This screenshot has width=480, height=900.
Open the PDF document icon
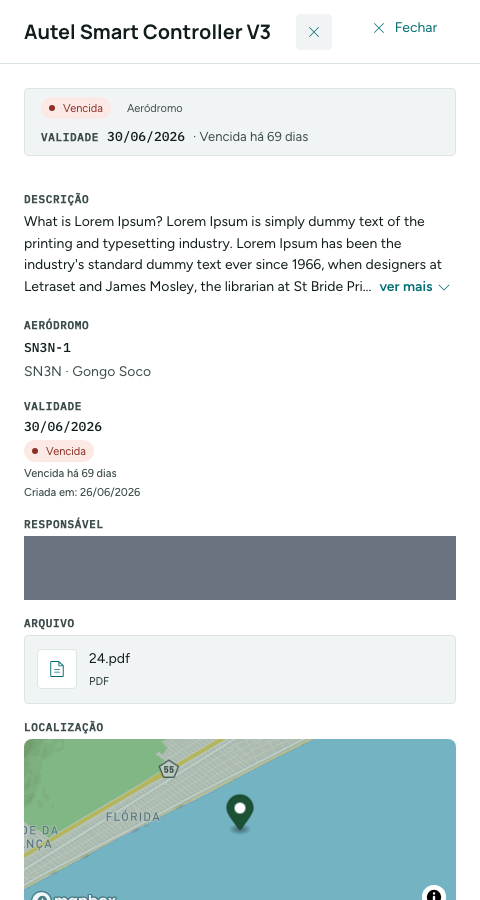57,669
